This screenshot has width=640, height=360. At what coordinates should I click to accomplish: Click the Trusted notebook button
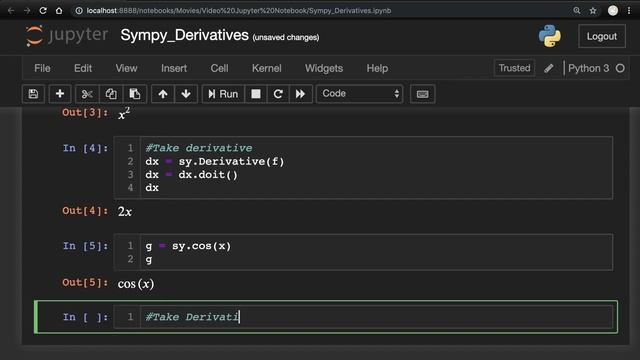pyautogui.click(x=514, y=68)
